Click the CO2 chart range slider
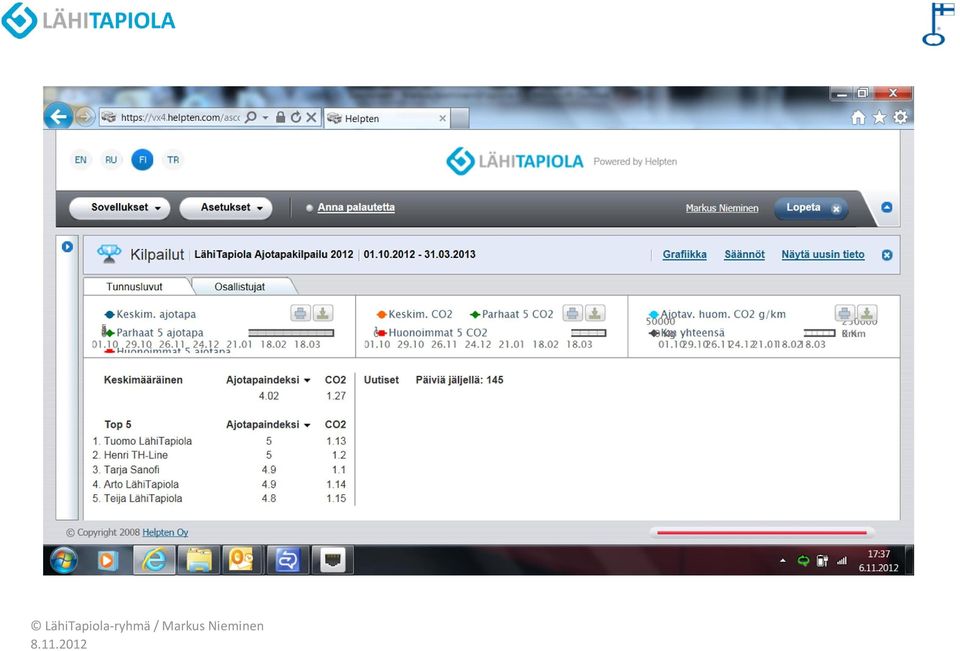 588,333
